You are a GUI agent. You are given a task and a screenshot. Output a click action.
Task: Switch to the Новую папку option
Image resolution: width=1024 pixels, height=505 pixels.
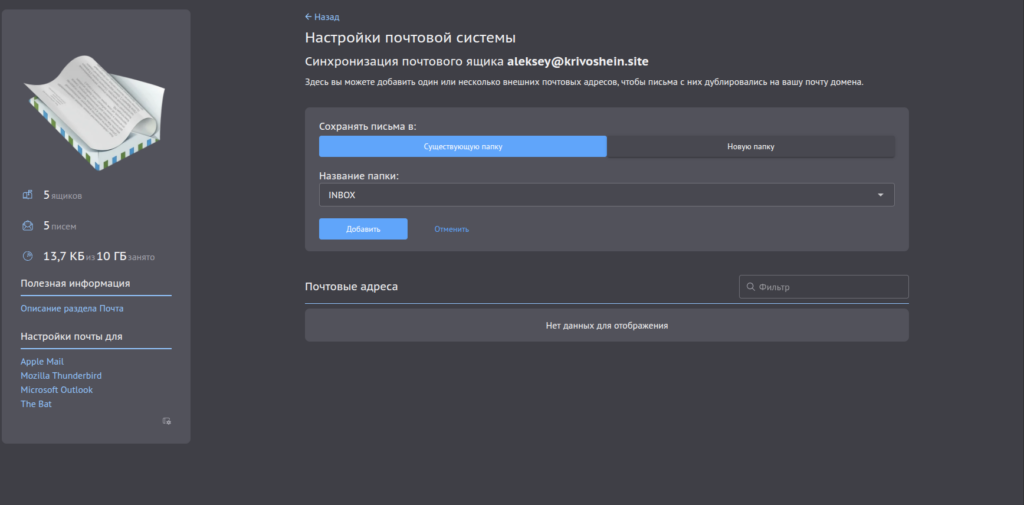pyautogui.click(x=750, y=146)
